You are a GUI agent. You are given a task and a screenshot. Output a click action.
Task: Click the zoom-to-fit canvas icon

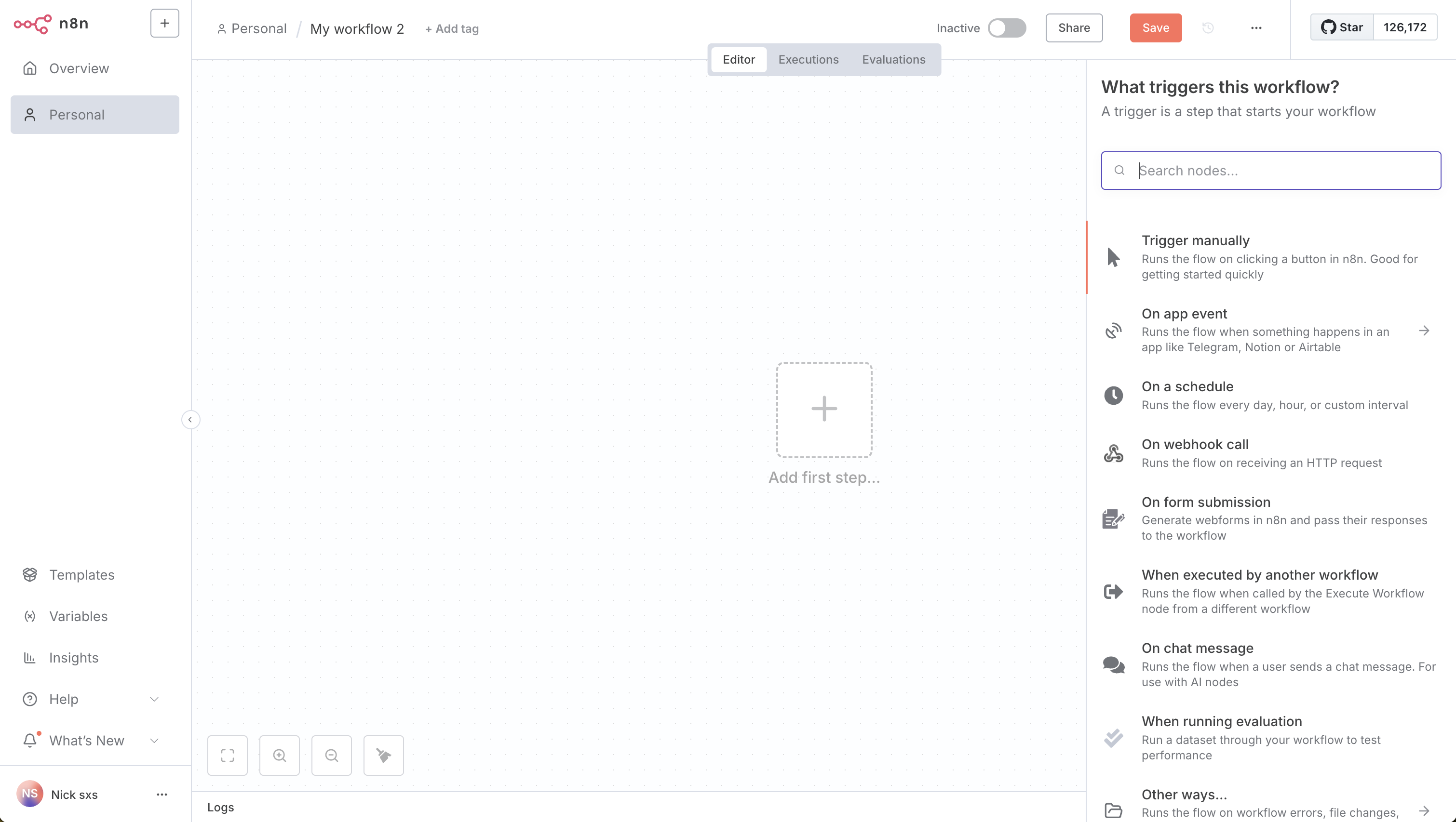(x=227, y=756)
